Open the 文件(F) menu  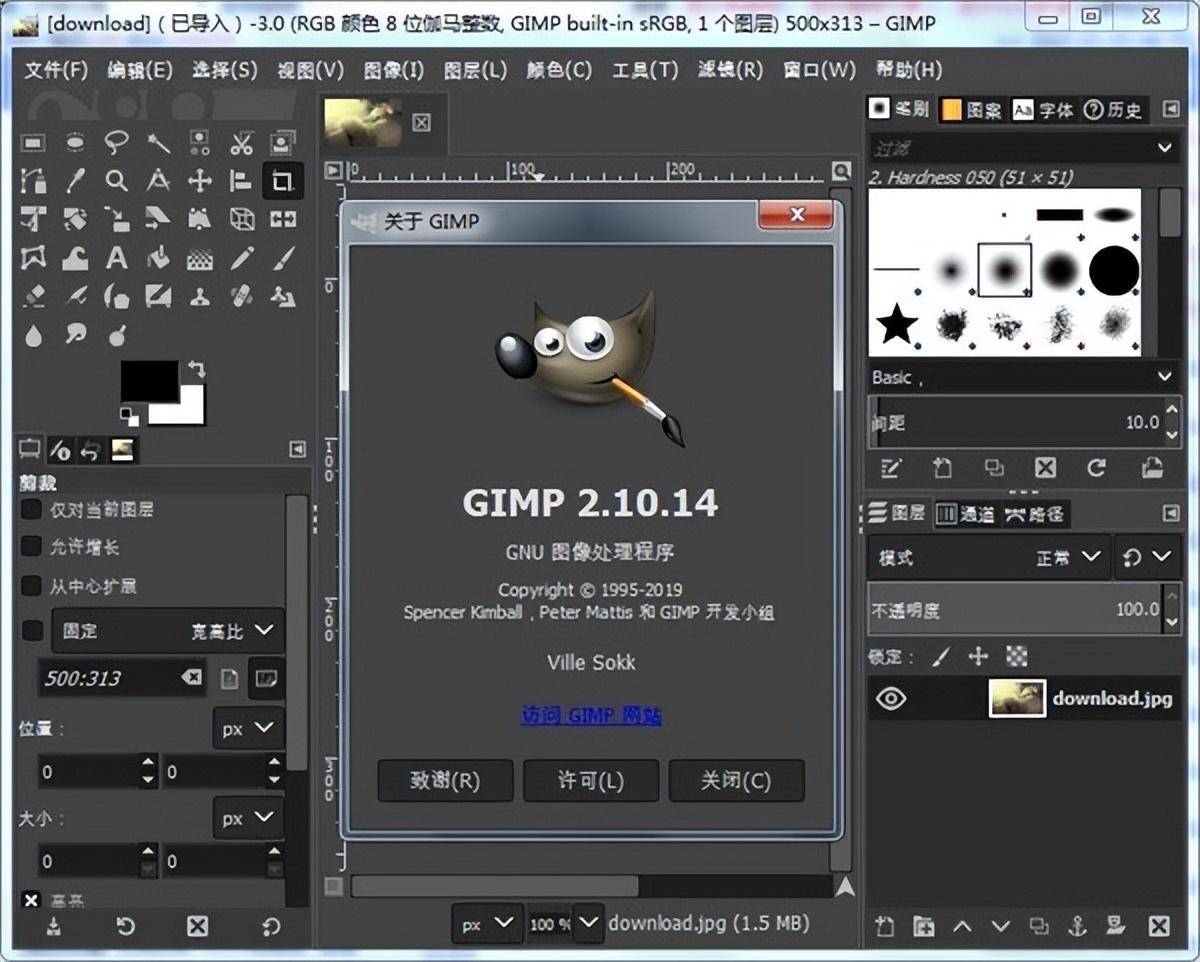[56, 70]
